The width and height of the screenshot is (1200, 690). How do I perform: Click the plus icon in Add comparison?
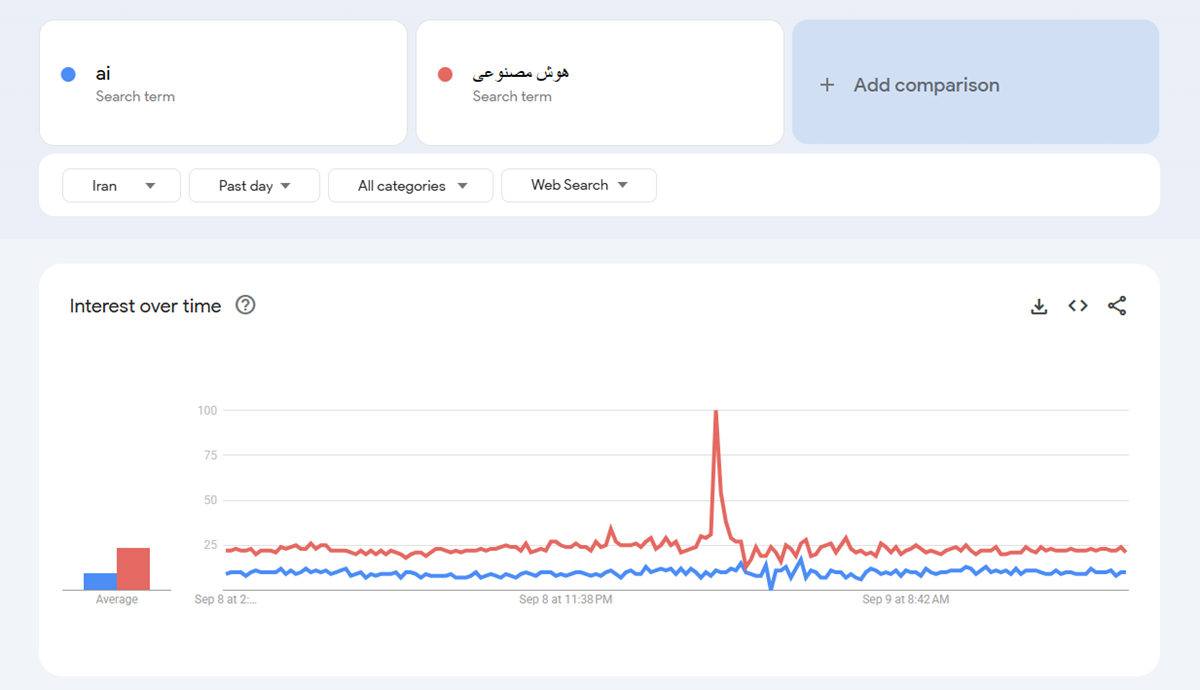coord(827,85)
